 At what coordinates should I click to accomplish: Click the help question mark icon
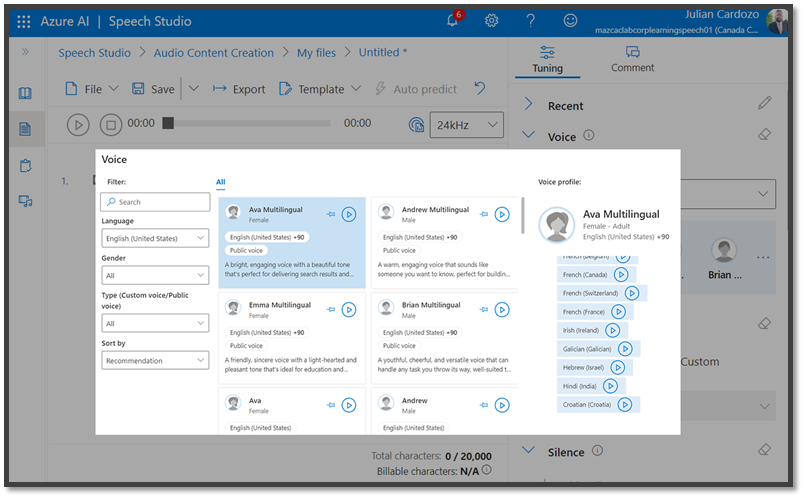tap(531, 21)
